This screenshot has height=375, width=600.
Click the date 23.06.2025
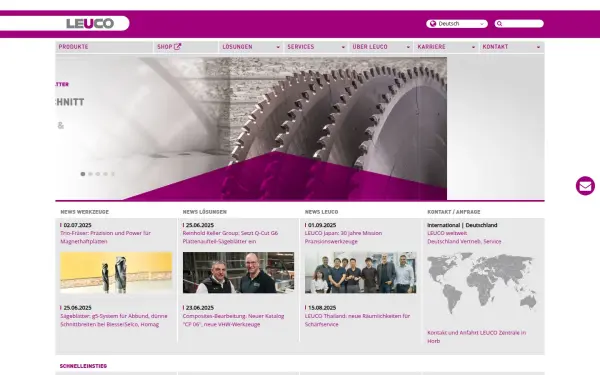click(200, 308)
